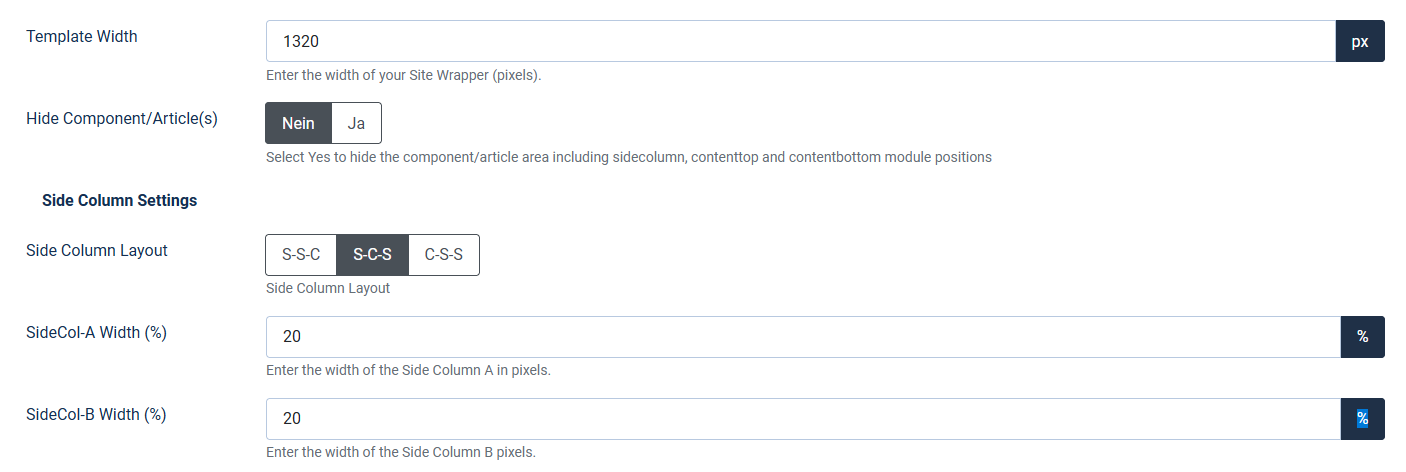Pick the C-S-S side column layout
The image size is (1406, 472).
pos(444,255)
